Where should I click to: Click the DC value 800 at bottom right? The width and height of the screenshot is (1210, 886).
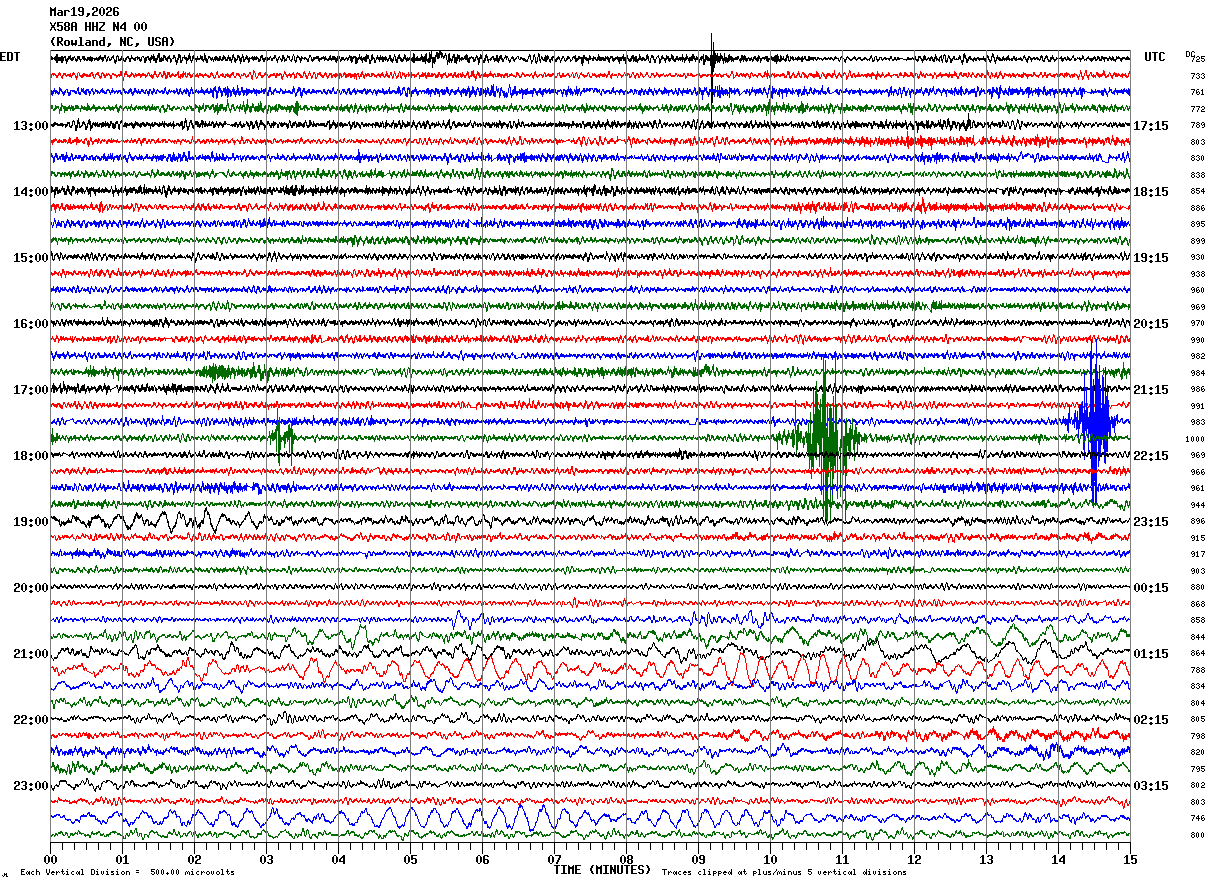tap(1198, 835)
